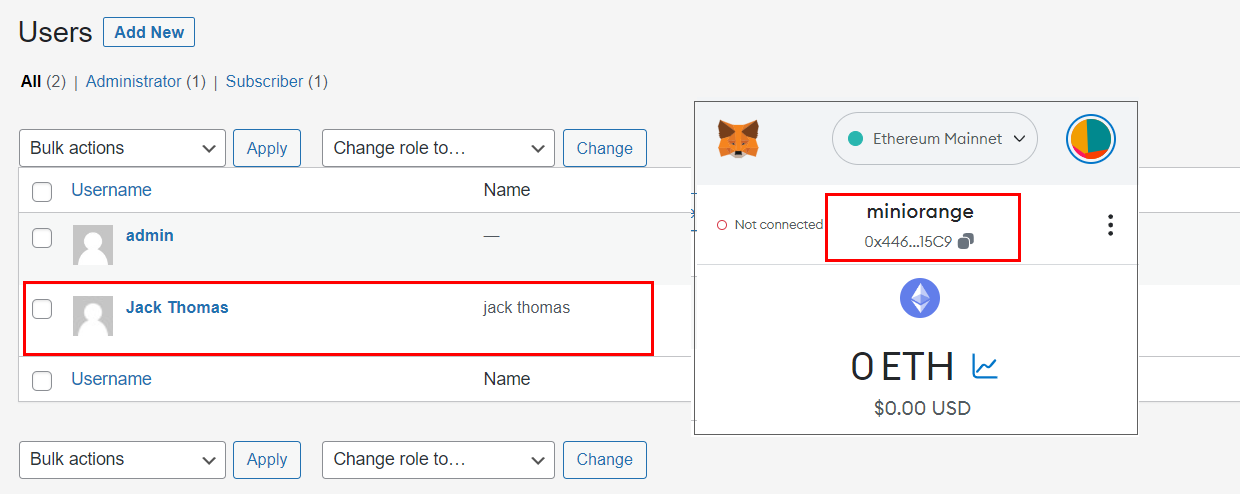Click the bottom Apply button
Image resolution: width=1240 pixels, height=494 pixels.
(267, 460)
